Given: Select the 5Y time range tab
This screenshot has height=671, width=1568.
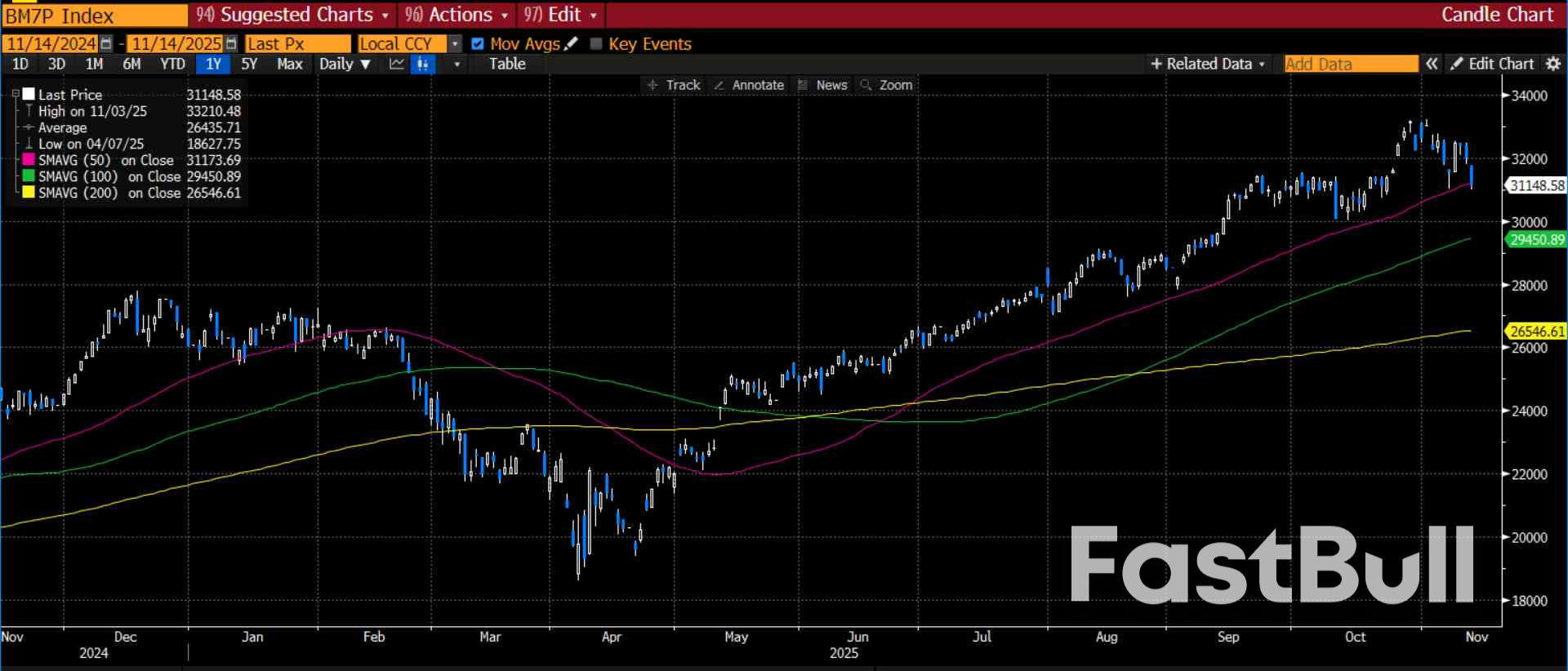Looking at the screenshot, I should pyautogui.click(x=249, y=64).
